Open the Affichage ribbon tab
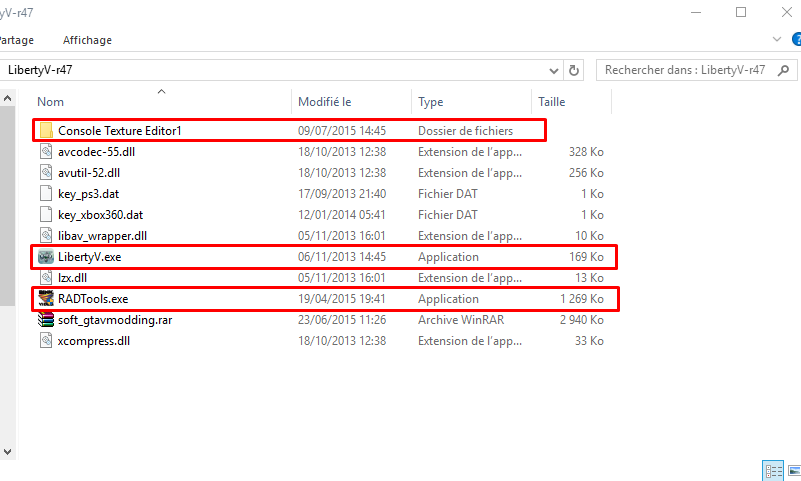Screen dimensions: 801x481 (x=87, y=40)
